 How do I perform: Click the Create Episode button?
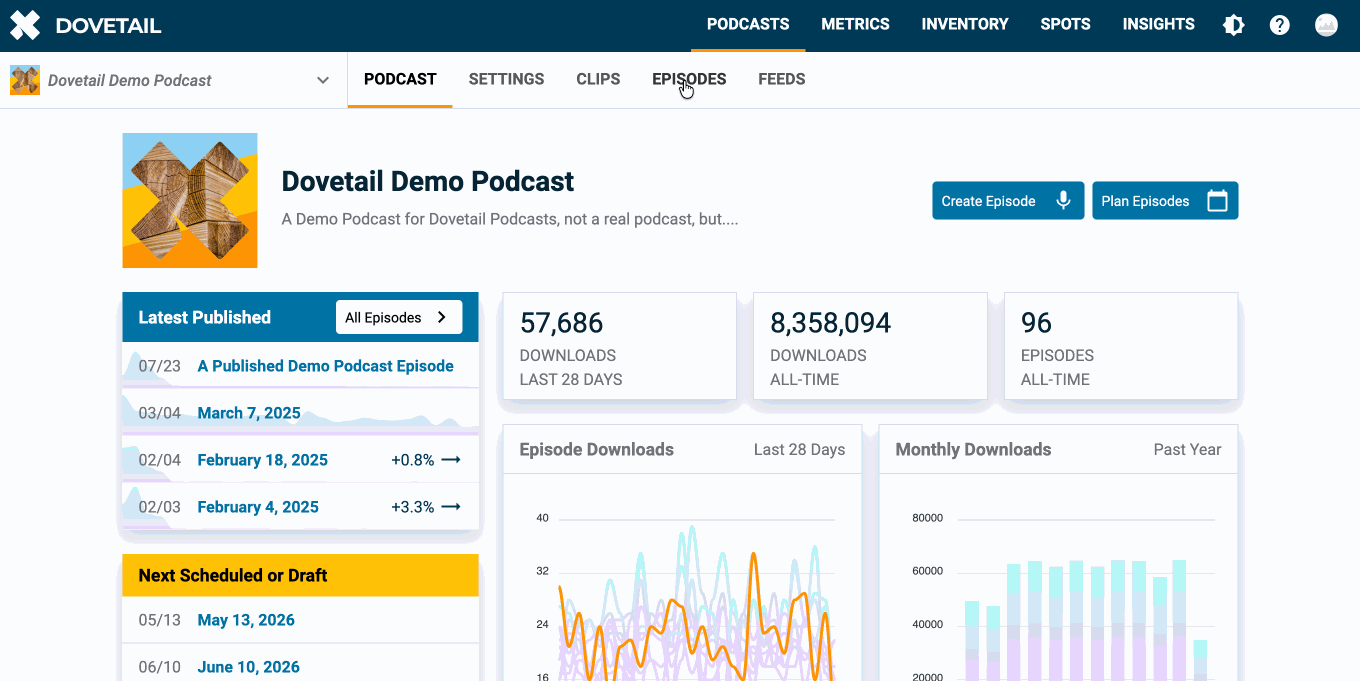(1008, 200)
